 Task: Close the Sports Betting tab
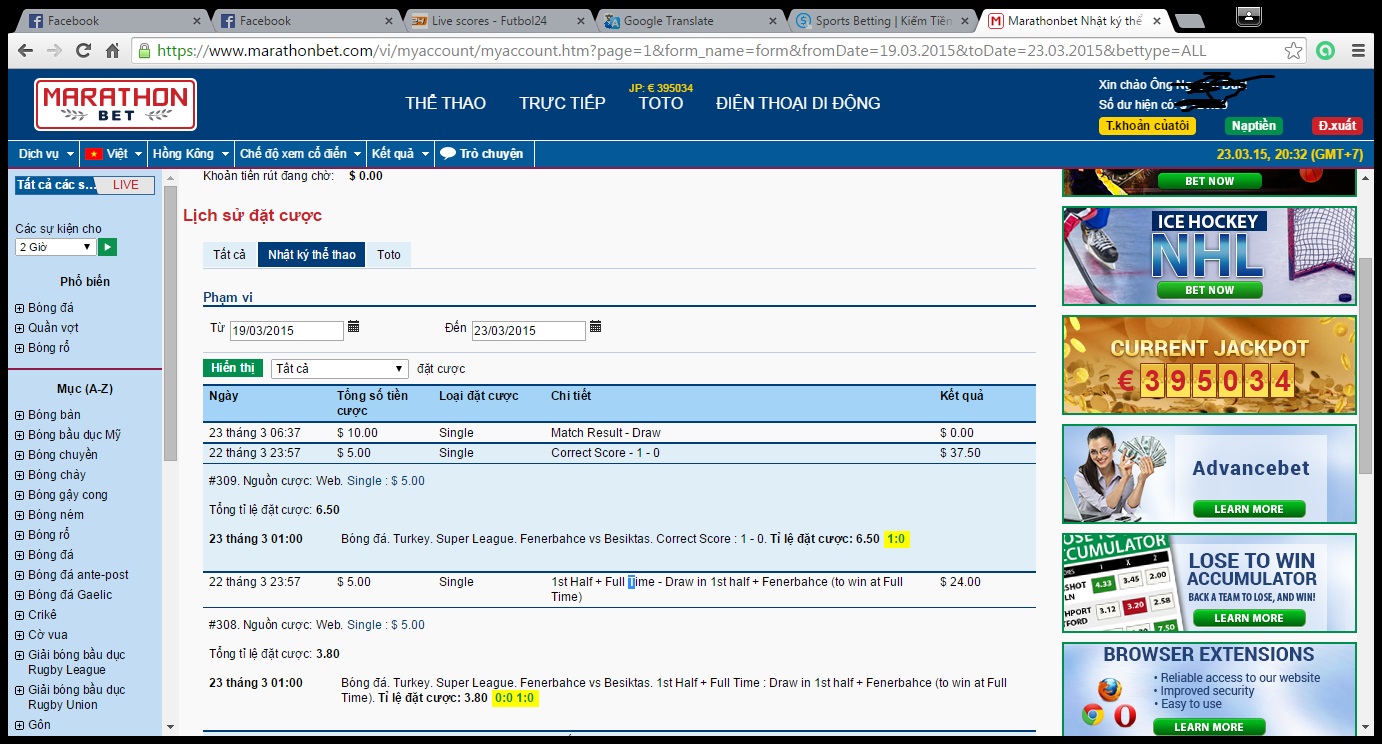[965, 20]
